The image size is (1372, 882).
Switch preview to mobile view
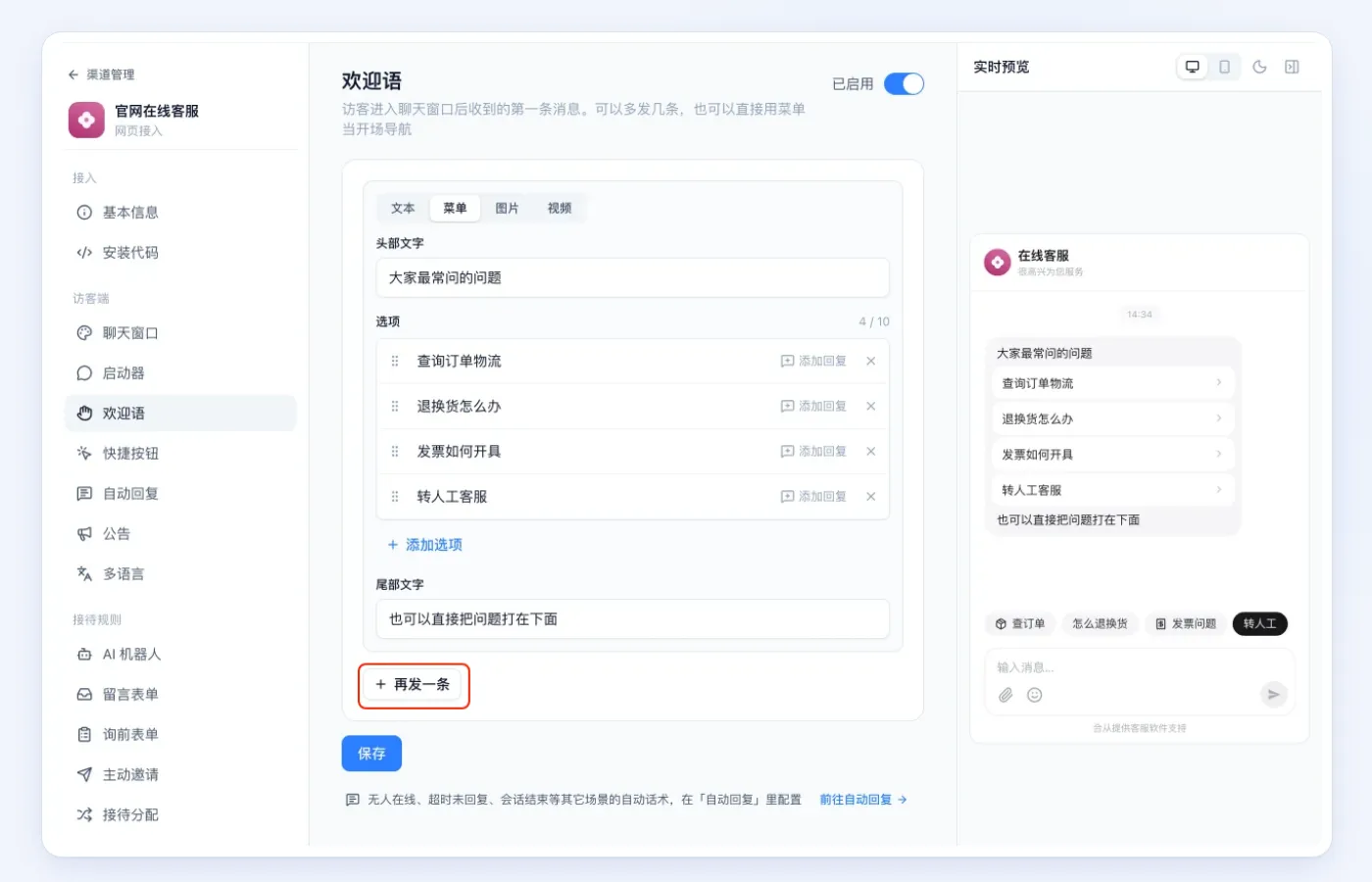1224,67
